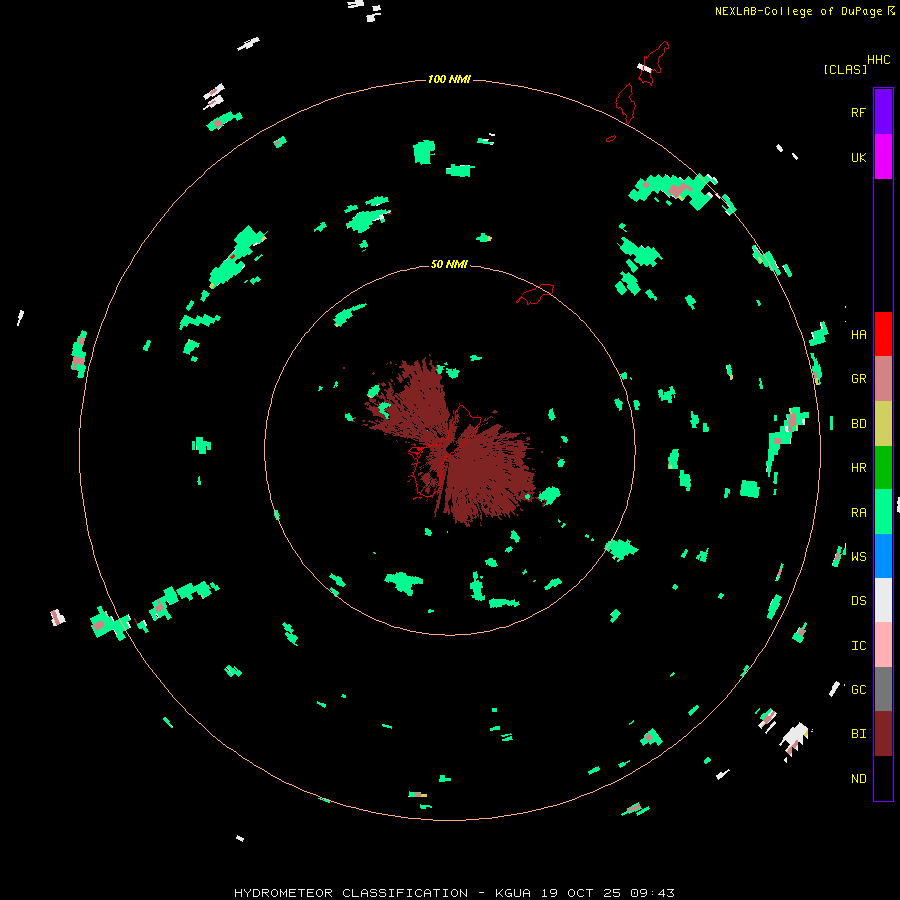The height and width of the screenshot is (900, 900).
Task: Click the RF purple legend swatch
Action: 883,112
